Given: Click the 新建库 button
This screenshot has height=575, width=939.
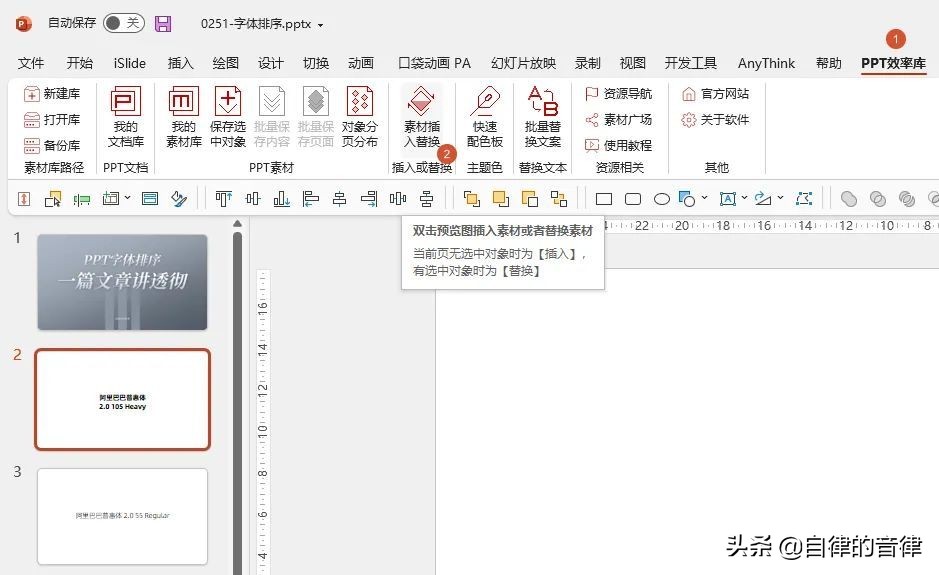Looking at the screenshot, I should pyautogui.click(x=52, y=93).
